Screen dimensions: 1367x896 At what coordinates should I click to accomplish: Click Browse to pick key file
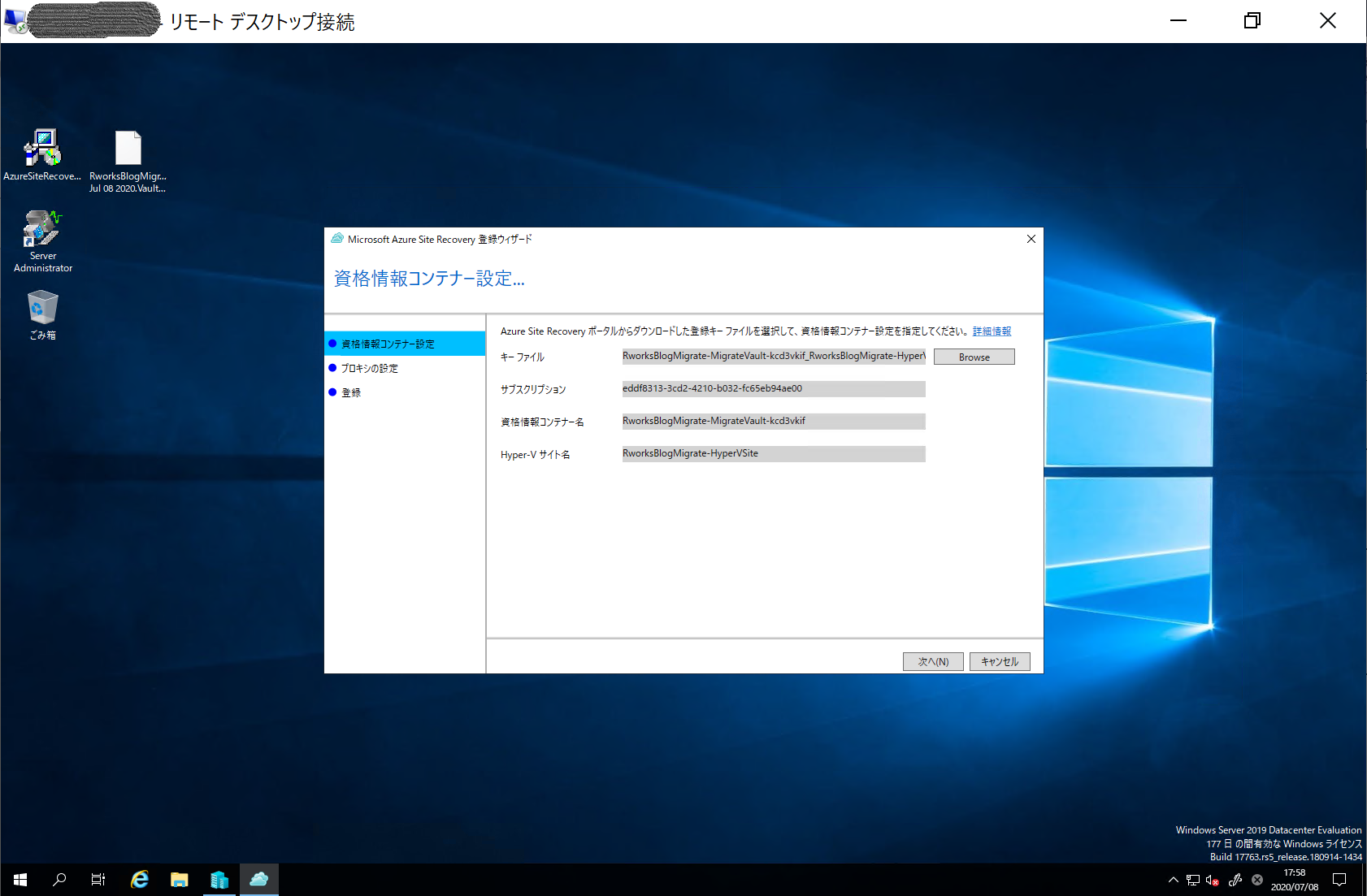pos(974,357)
